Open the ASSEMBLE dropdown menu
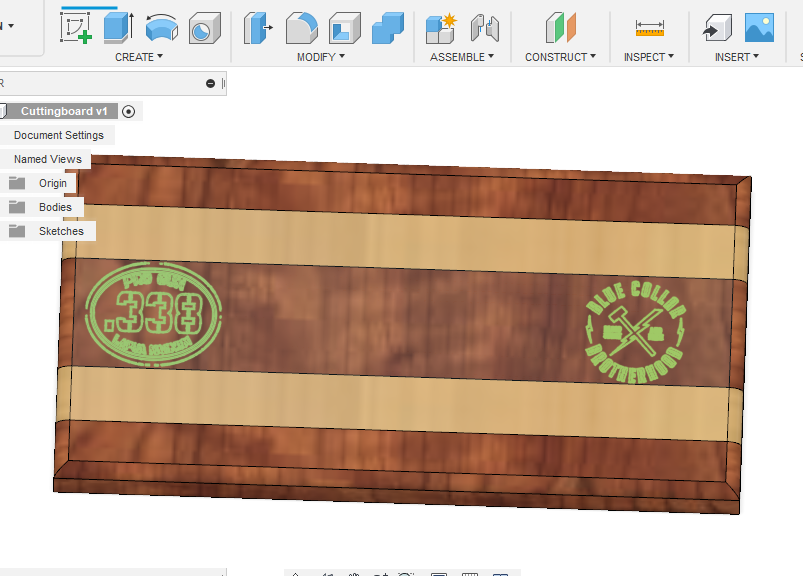This screenshot has height=576, width=803. click(x=462, y=57)
